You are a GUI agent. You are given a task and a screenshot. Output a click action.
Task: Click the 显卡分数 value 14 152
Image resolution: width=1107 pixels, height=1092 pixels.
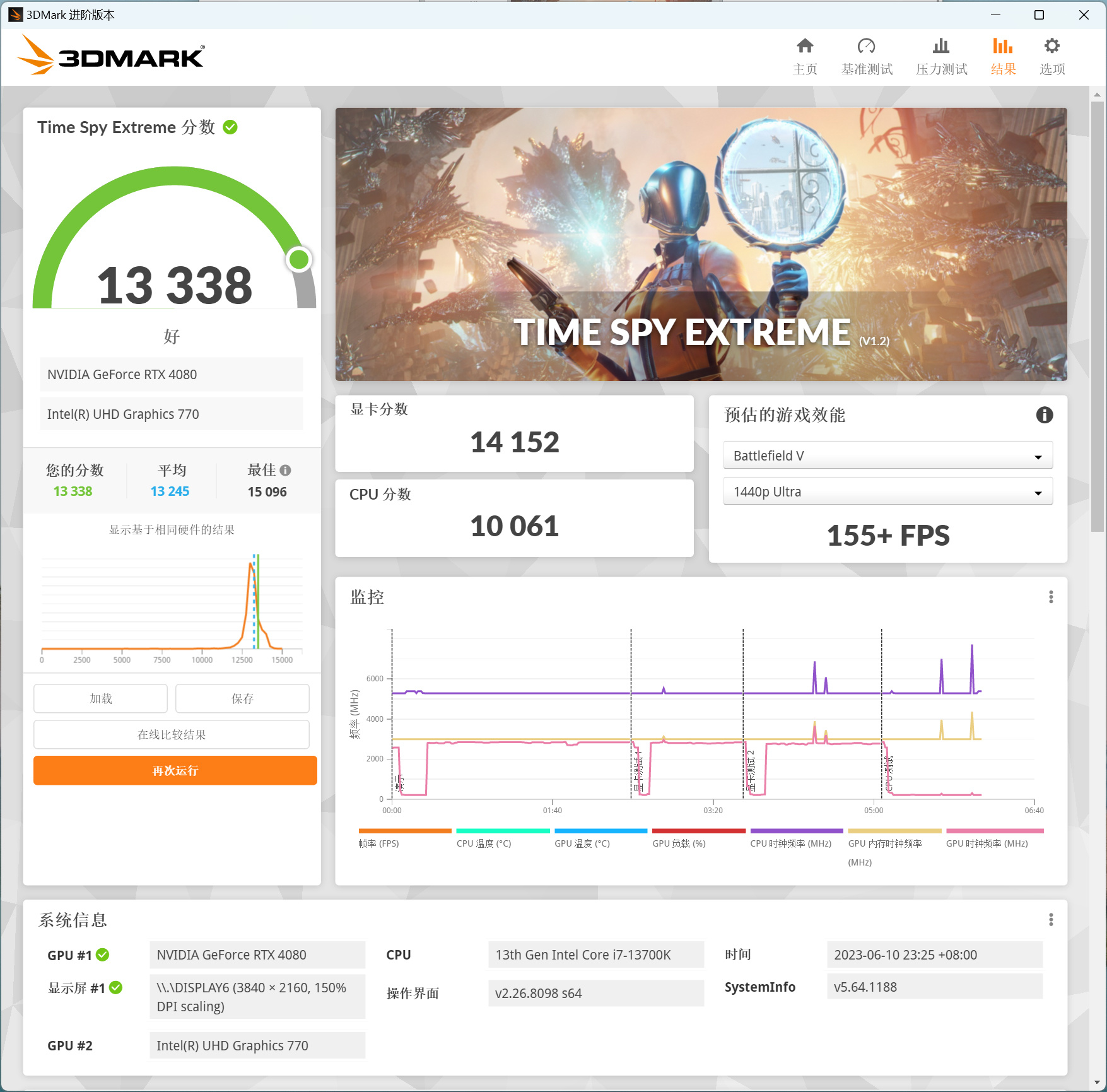[515, 442]
